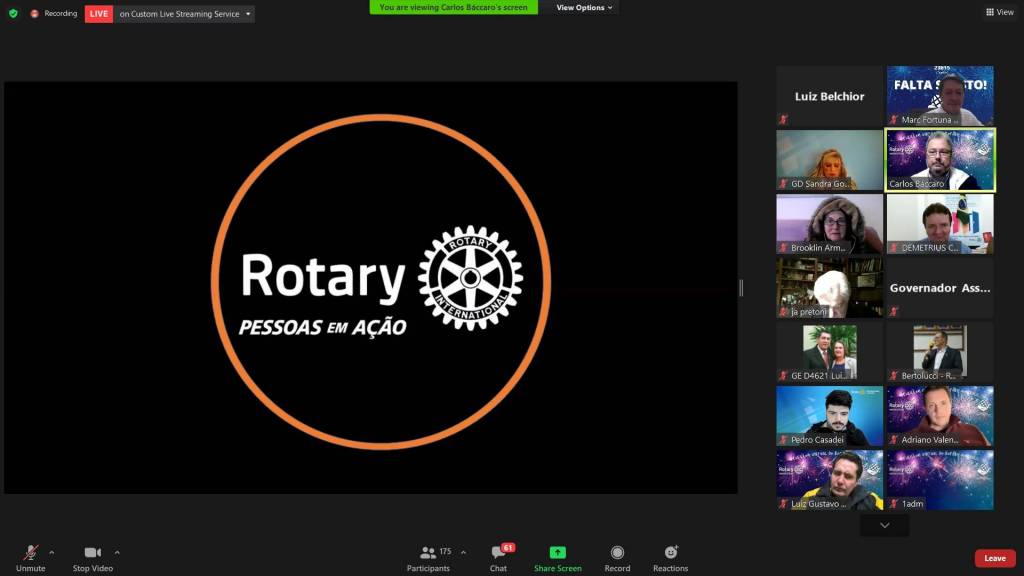This screenshot has height=576, width=1024.
Task: Expand video options arrow beside Stop Video
Action: coord(117,552)
